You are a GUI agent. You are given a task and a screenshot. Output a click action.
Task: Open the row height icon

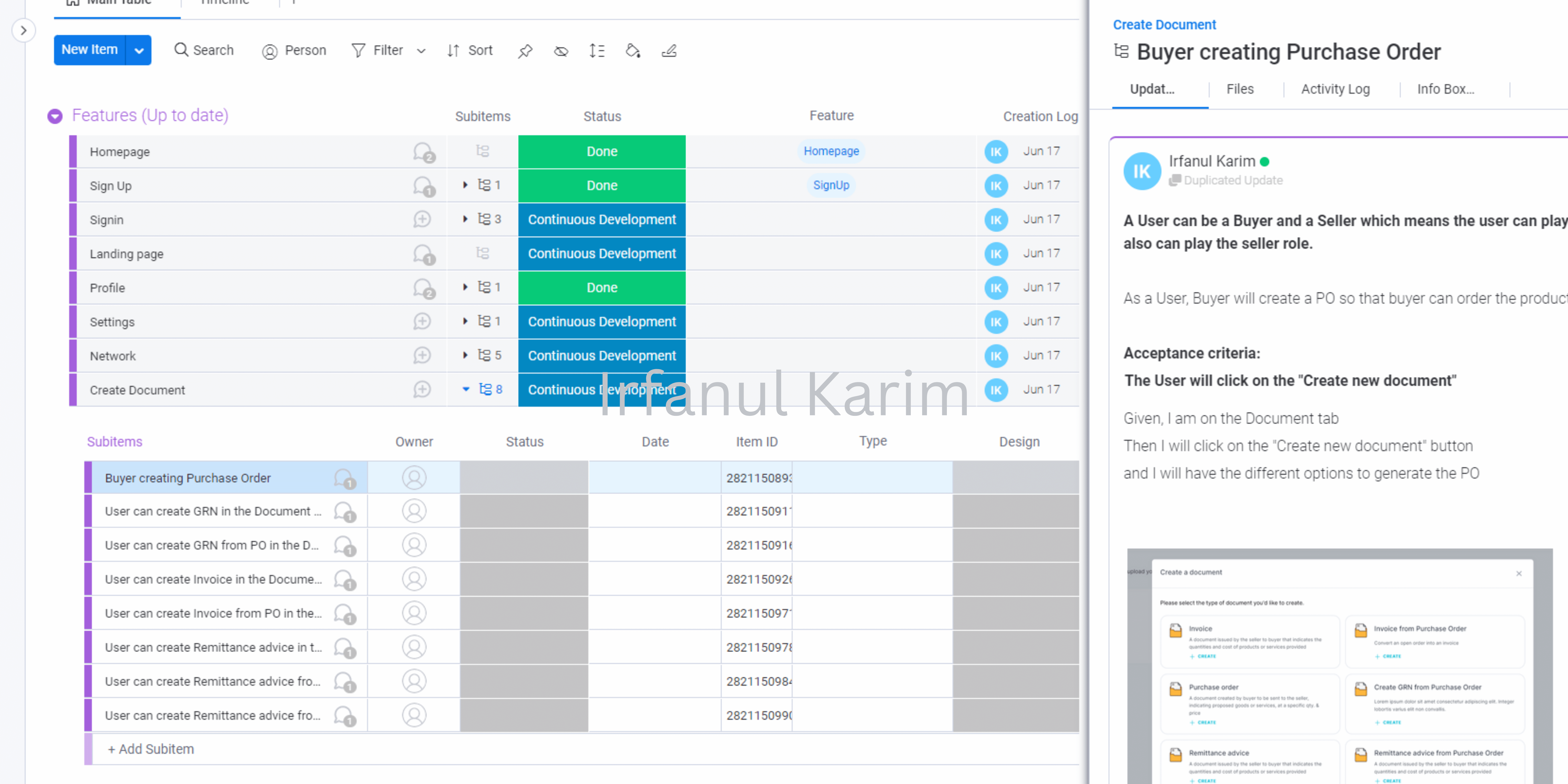pos(597,51)
